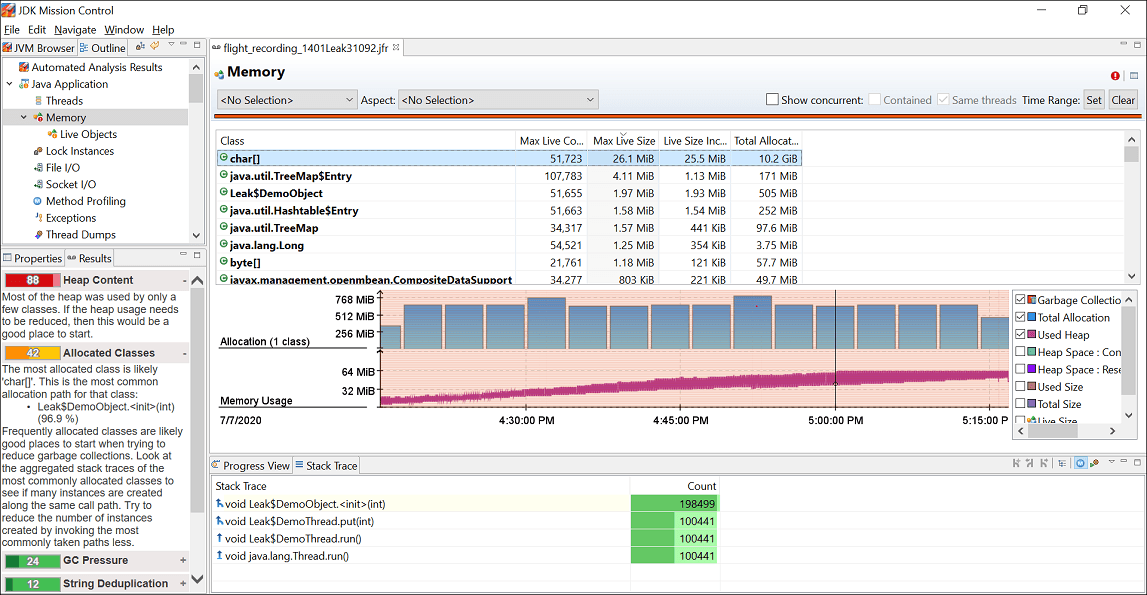Click the flower icon in Stack Trace toolbar
The height and width of the screenshot is (595, 1147).
(x=1096, y=463)
